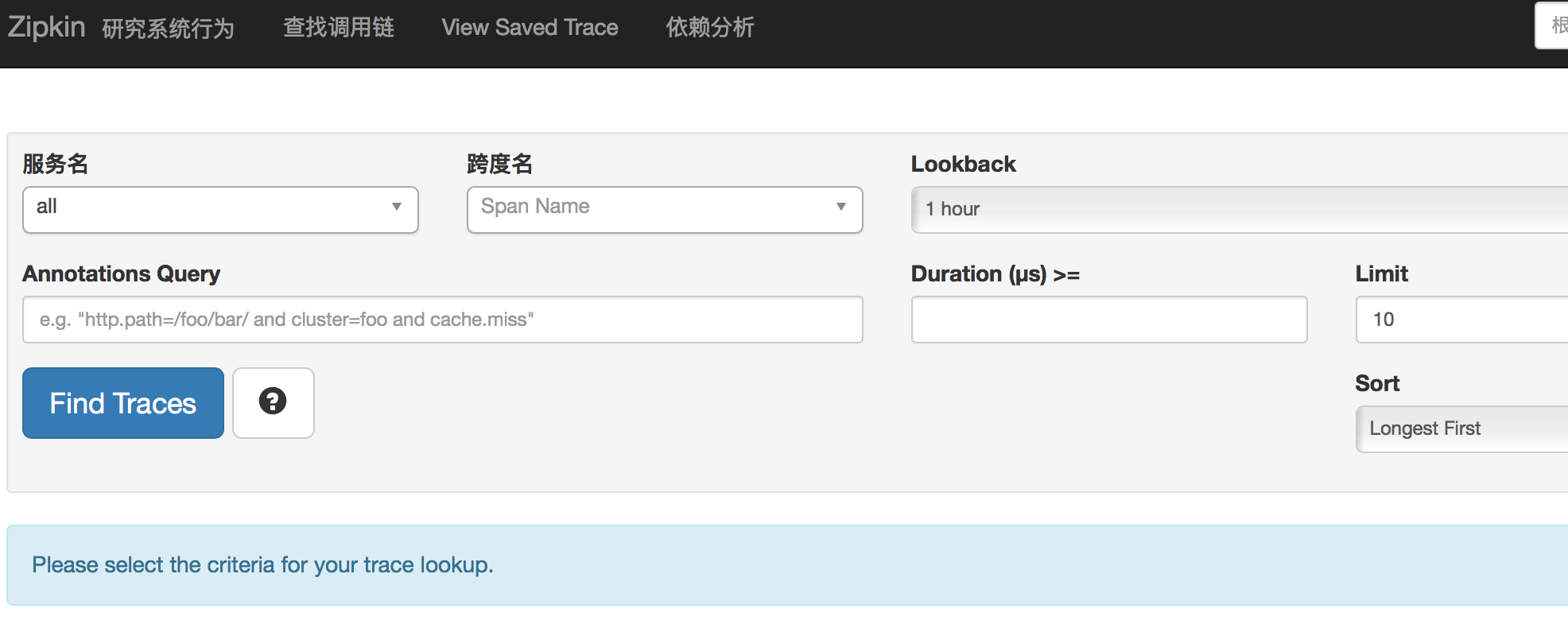
Task: Open the Span Name dropdown
Action: coord(665,209)
